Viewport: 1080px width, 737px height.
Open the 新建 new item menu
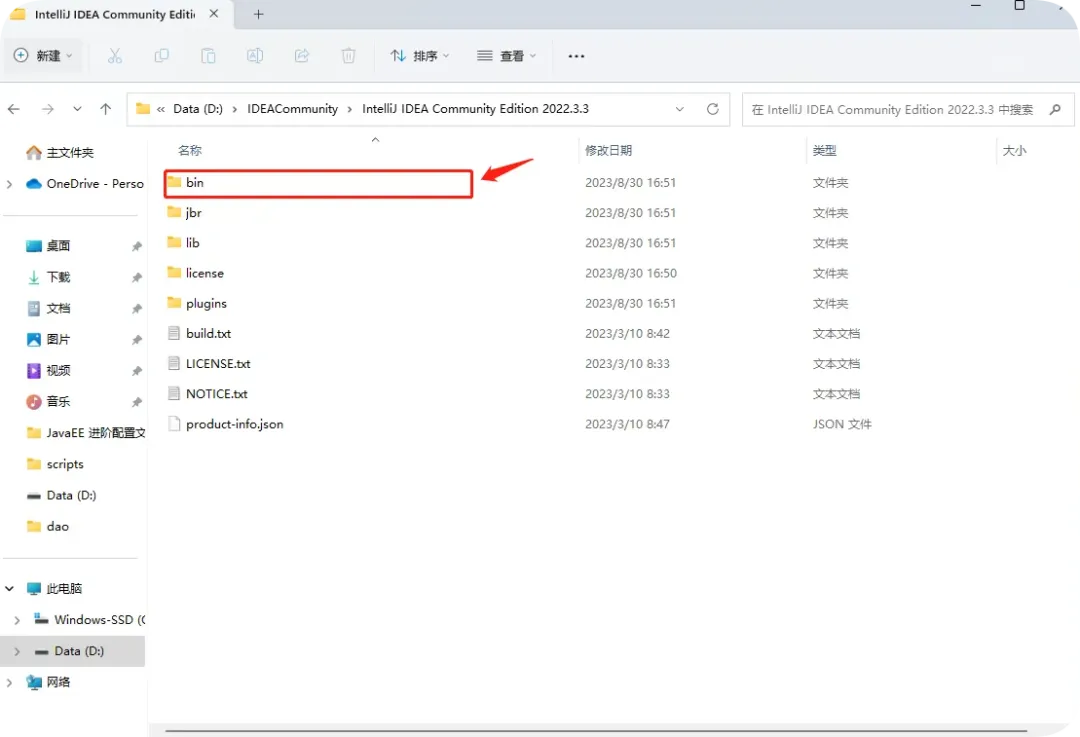point(43,56)
